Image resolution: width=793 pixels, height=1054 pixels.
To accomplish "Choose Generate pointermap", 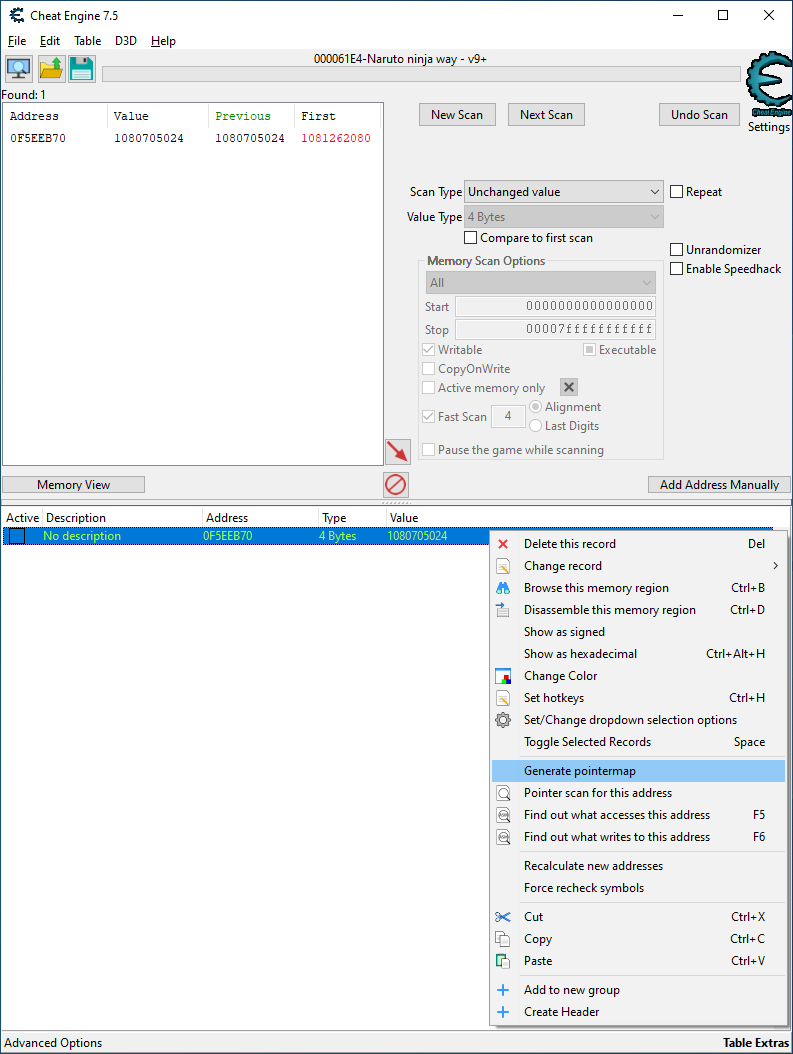I will click(x=638, y=771).
